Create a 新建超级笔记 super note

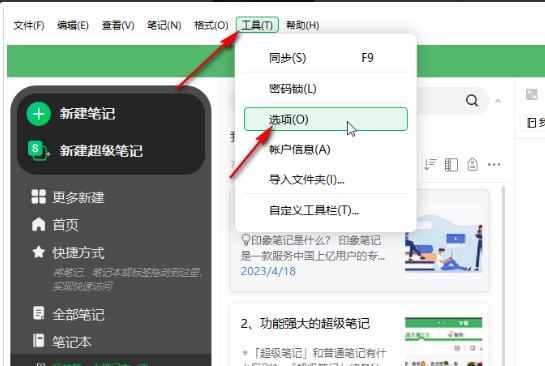pyautogui.click(x=101, y=151)
